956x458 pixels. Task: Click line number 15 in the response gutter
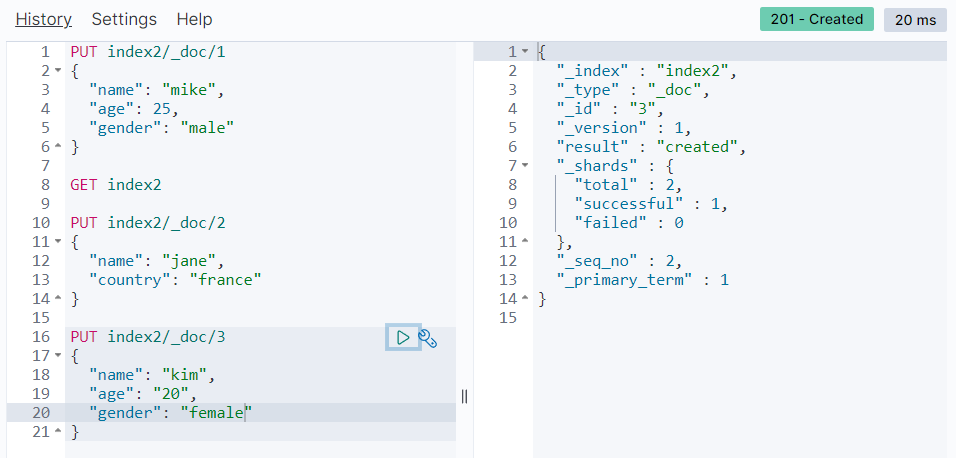(508, 318)
